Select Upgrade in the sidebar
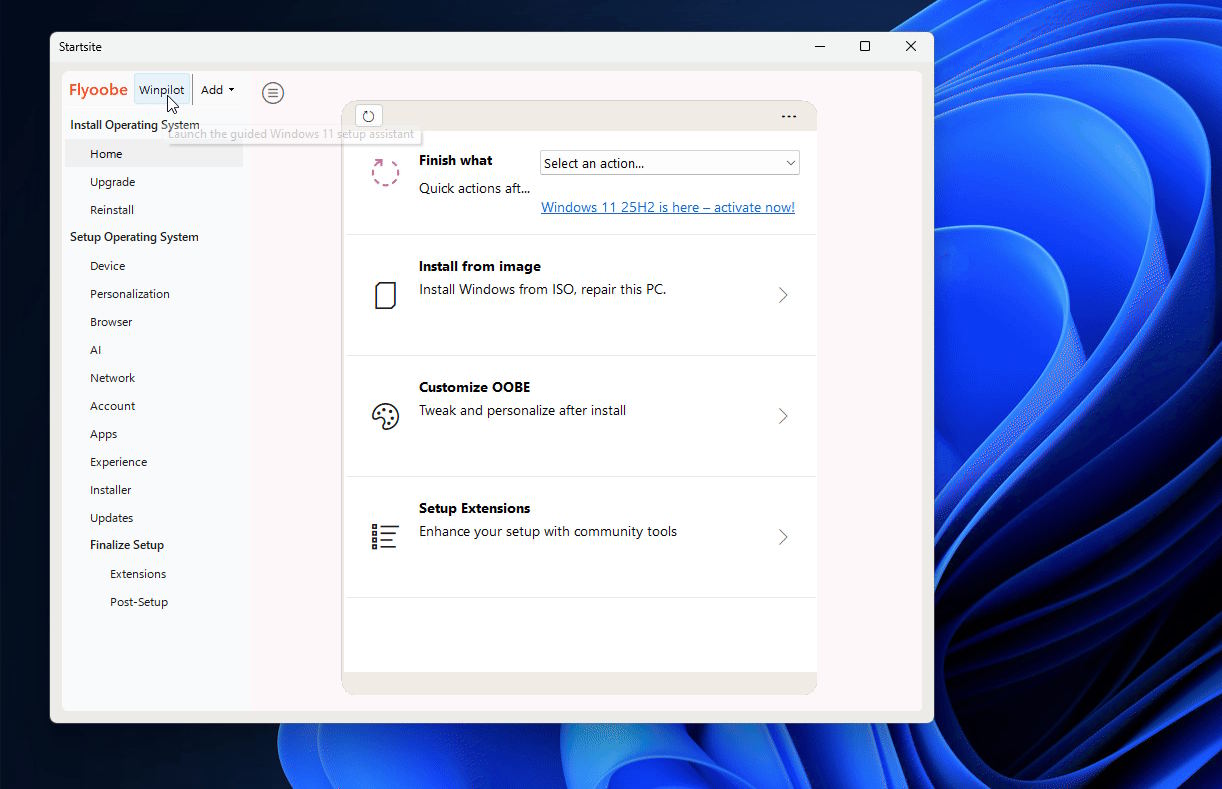 (112, 182)
